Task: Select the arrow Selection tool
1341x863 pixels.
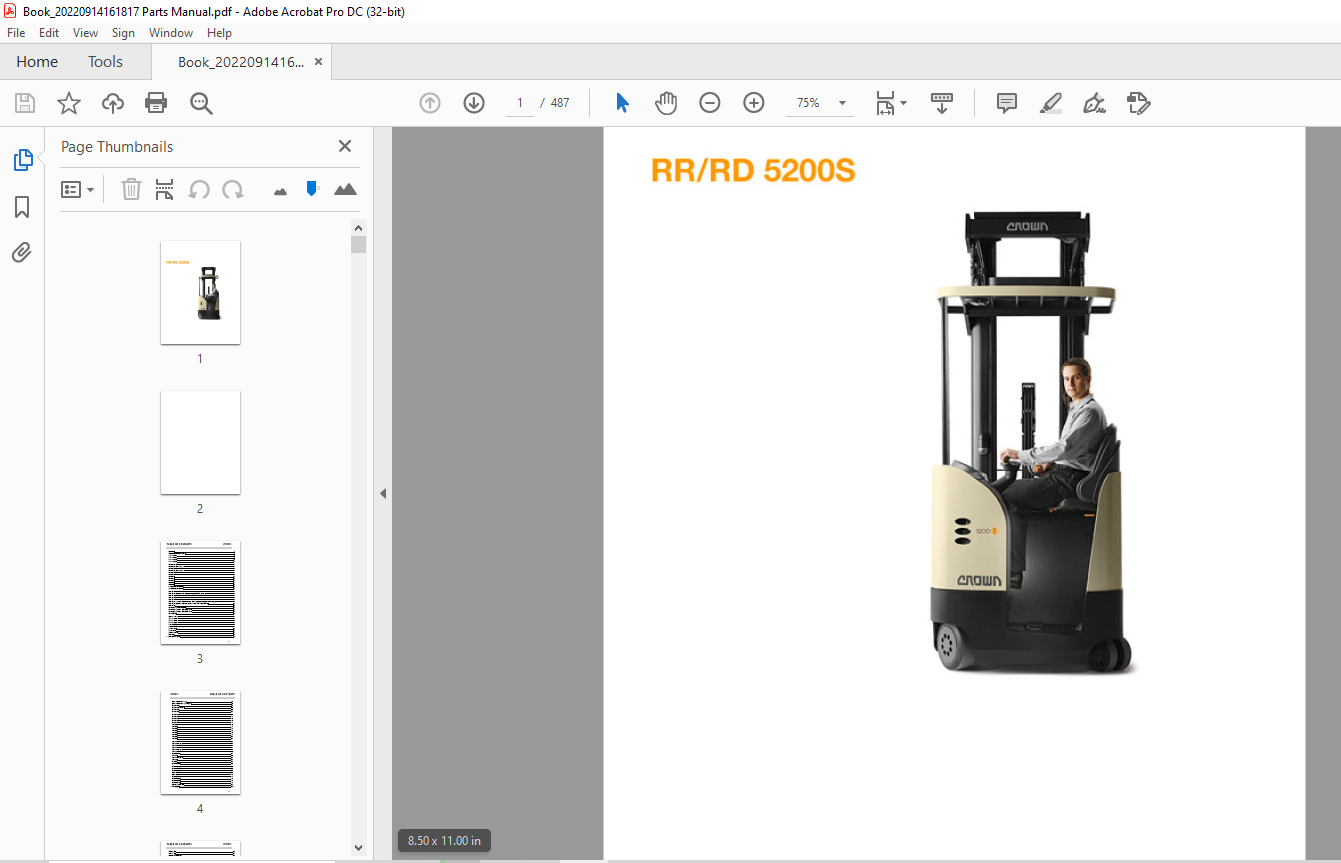Action: click(x=622, y=103)
